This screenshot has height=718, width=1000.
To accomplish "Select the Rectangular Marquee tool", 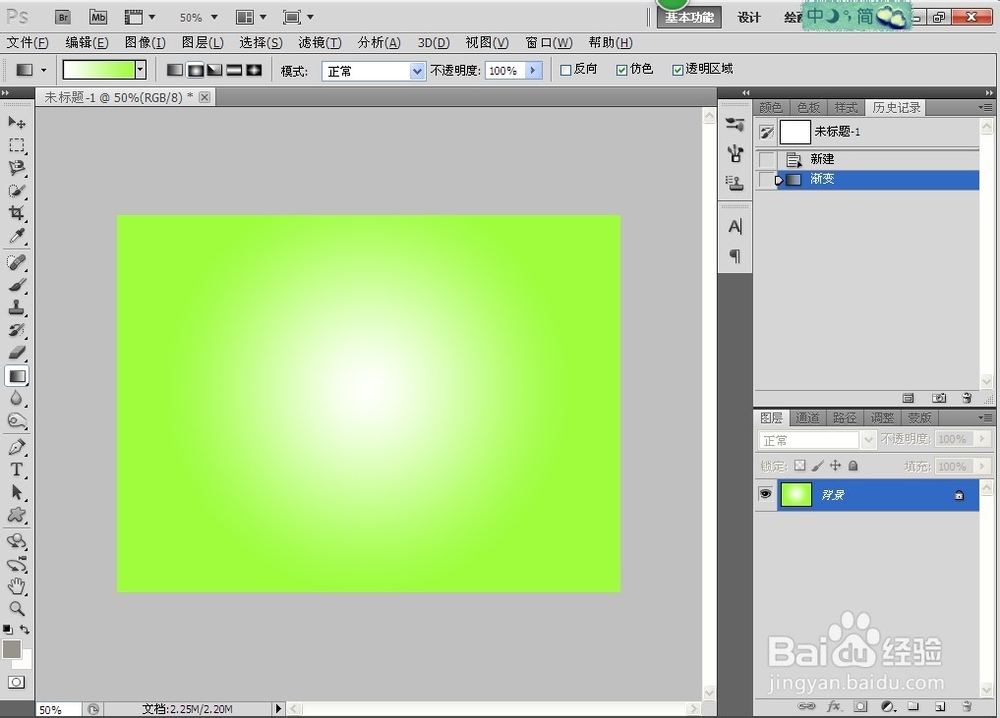I will 17,145.
